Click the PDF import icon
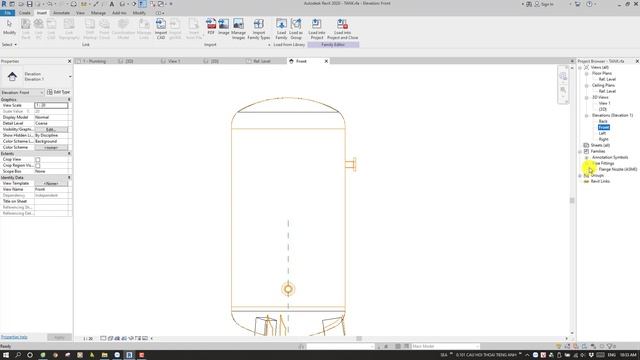640x360 pixels. pos(211,27)
